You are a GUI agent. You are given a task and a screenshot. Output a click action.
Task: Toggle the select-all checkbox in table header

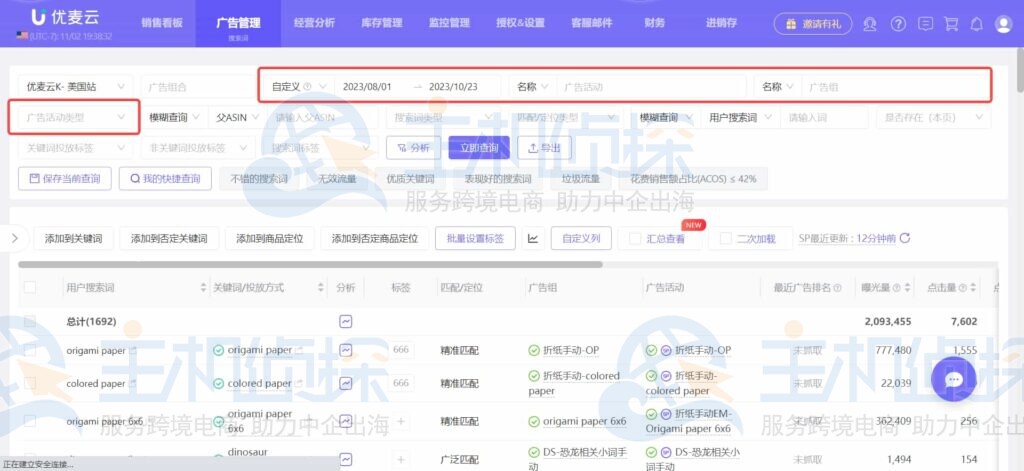(x=30, y=287)
